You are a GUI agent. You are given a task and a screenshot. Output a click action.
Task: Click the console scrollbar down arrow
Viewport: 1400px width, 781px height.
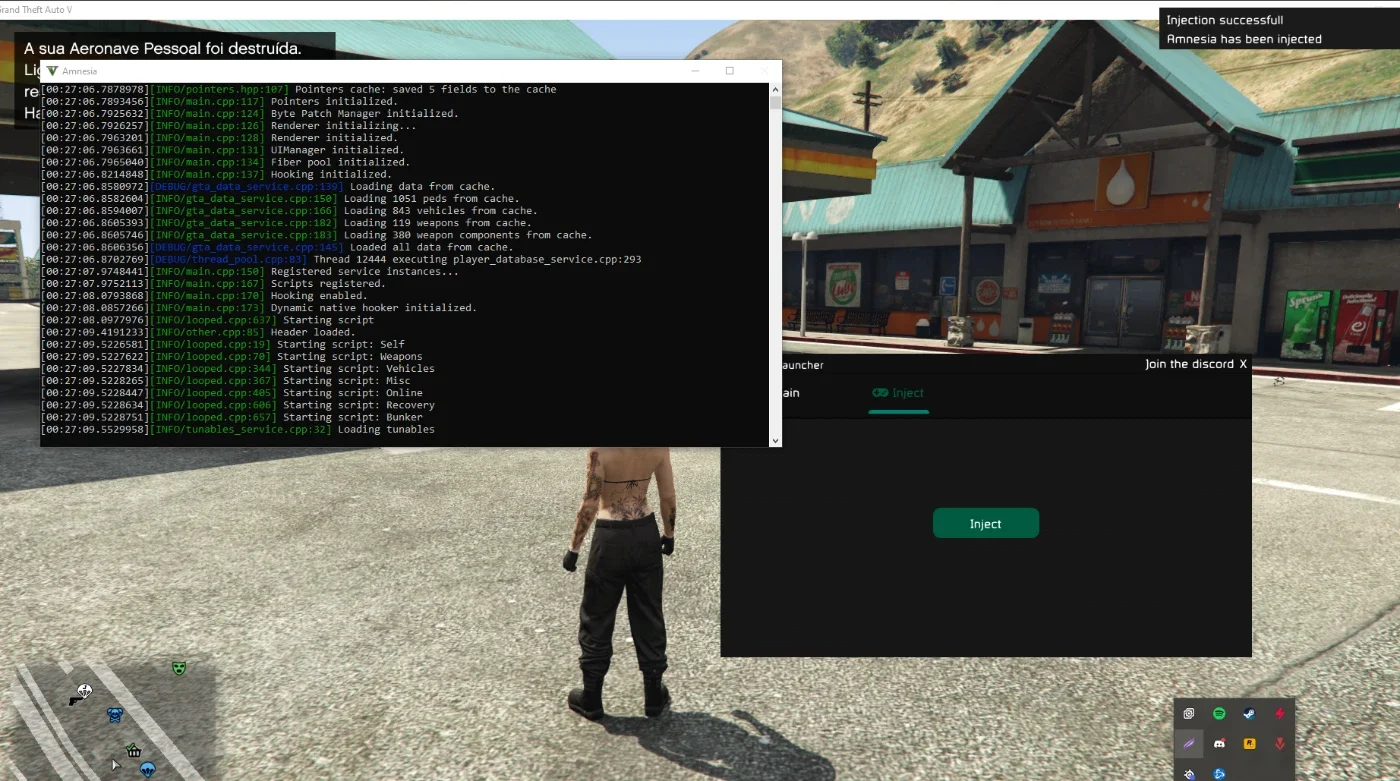point(775,440)
